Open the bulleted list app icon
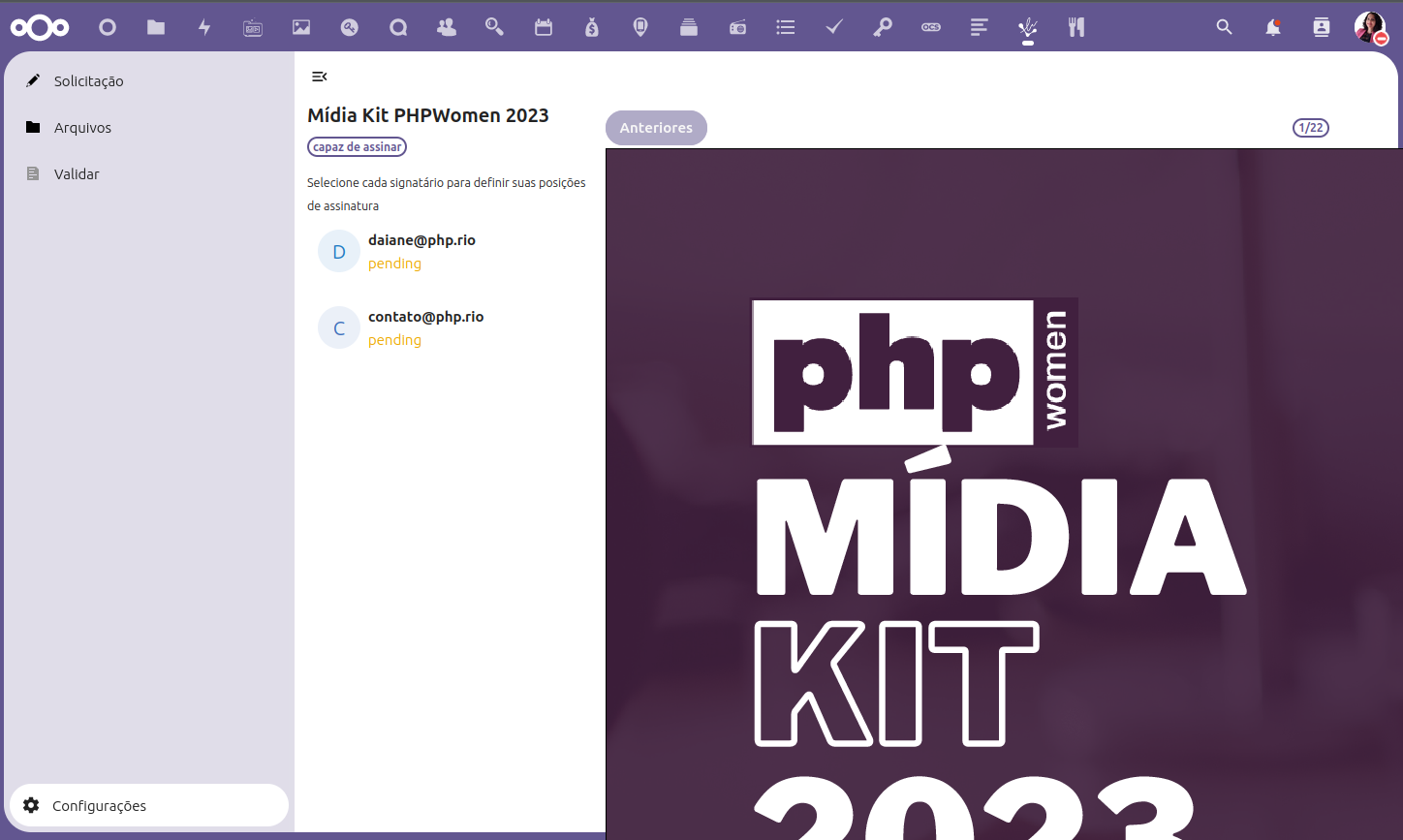The width and height of the screenshot is (1403, 840). (x=786, y=27)
